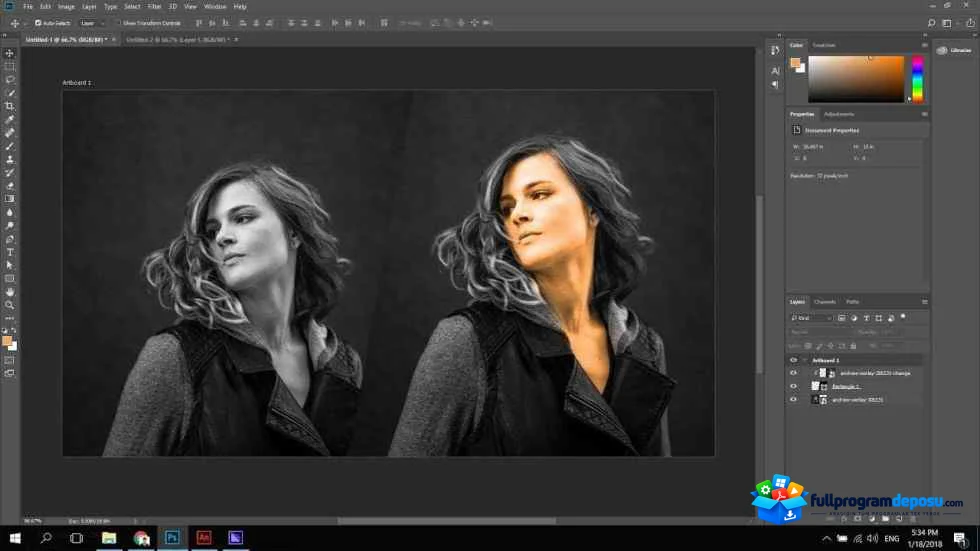Open the History panel icon in collapsed dock
Screen dimensions: 980x551
[775, 51]
